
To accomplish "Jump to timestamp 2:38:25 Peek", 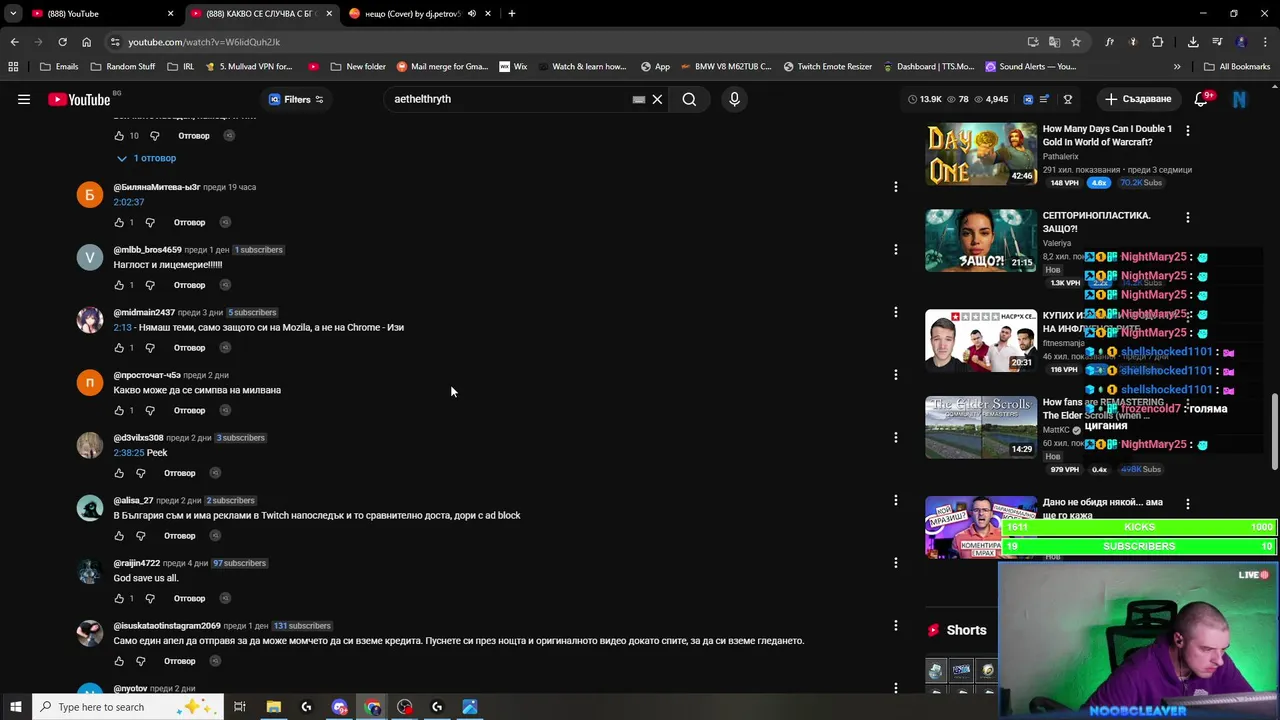I will [x=129, y=453].
